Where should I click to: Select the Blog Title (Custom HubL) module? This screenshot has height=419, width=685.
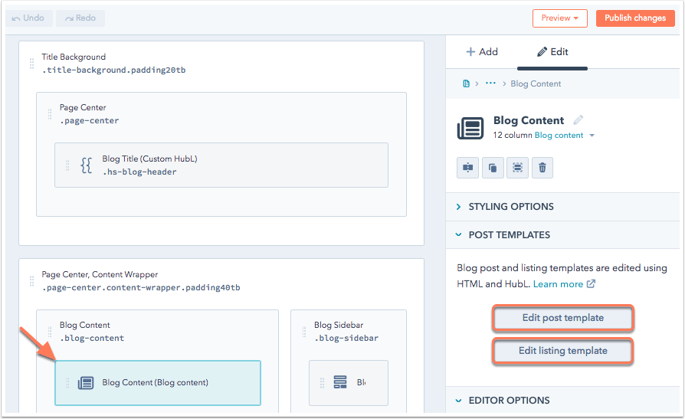point(221,165)
